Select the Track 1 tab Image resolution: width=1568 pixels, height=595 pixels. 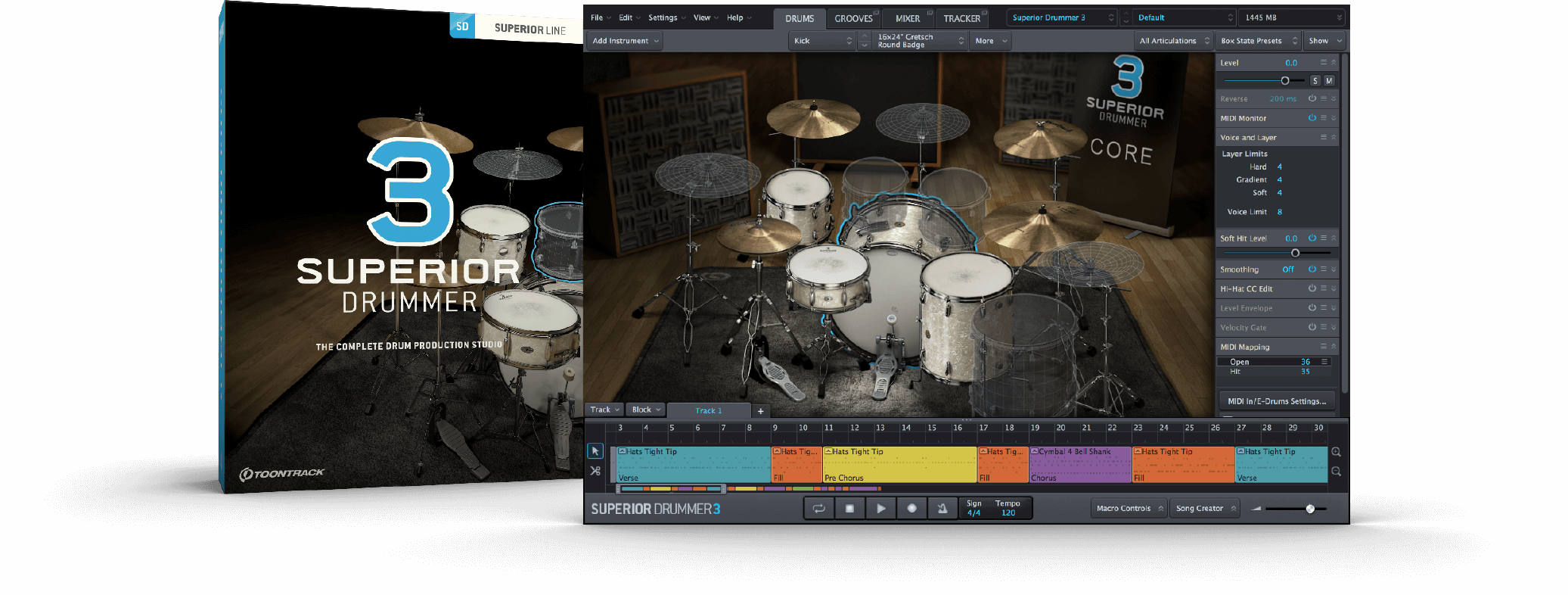pos(709,411)
